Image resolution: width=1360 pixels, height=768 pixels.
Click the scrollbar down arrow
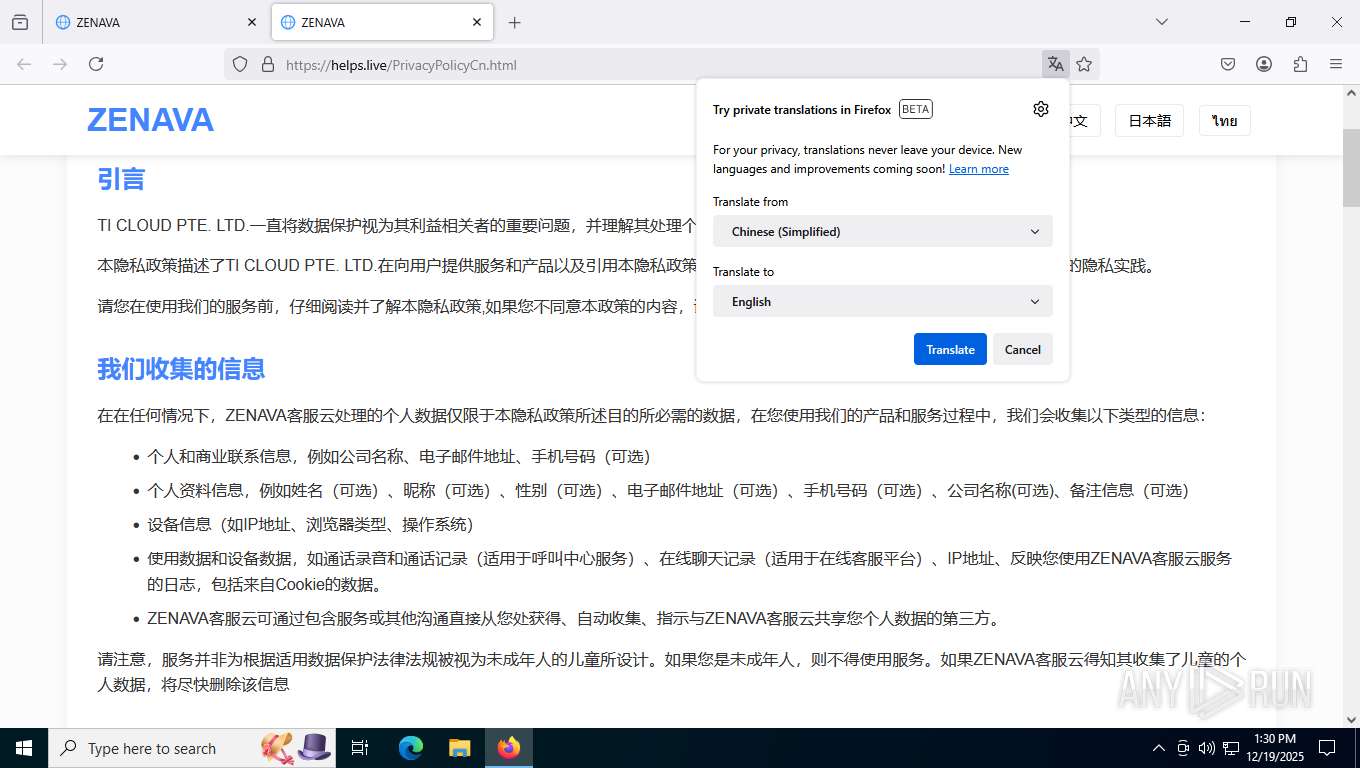pos(1351,718)
